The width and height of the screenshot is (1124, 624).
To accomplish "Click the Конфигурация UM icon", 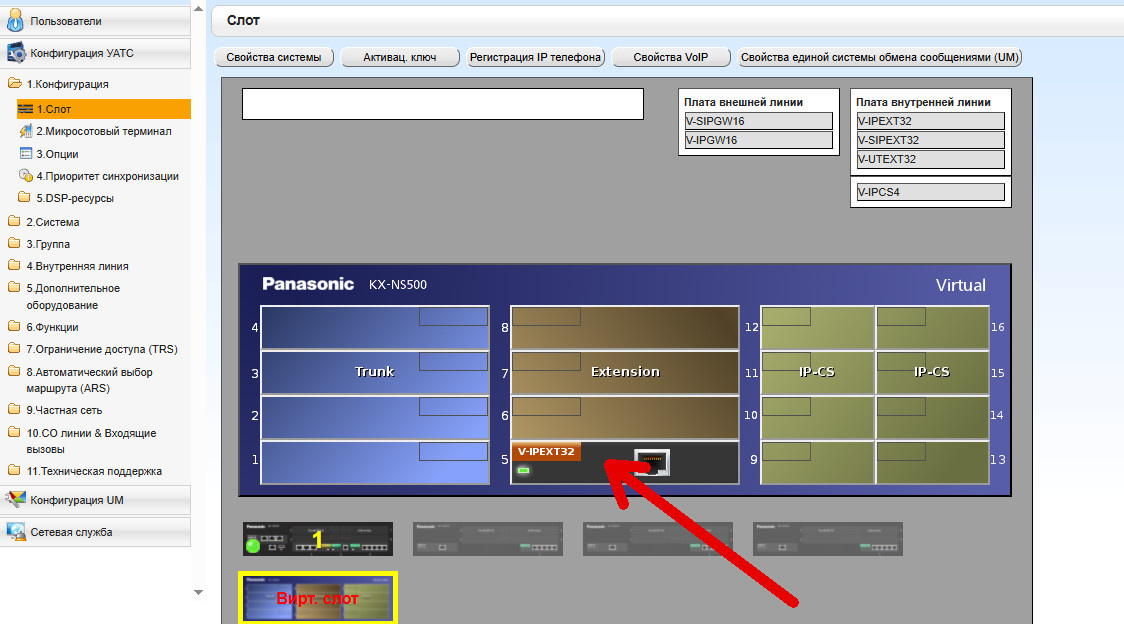I will point(15,500).
